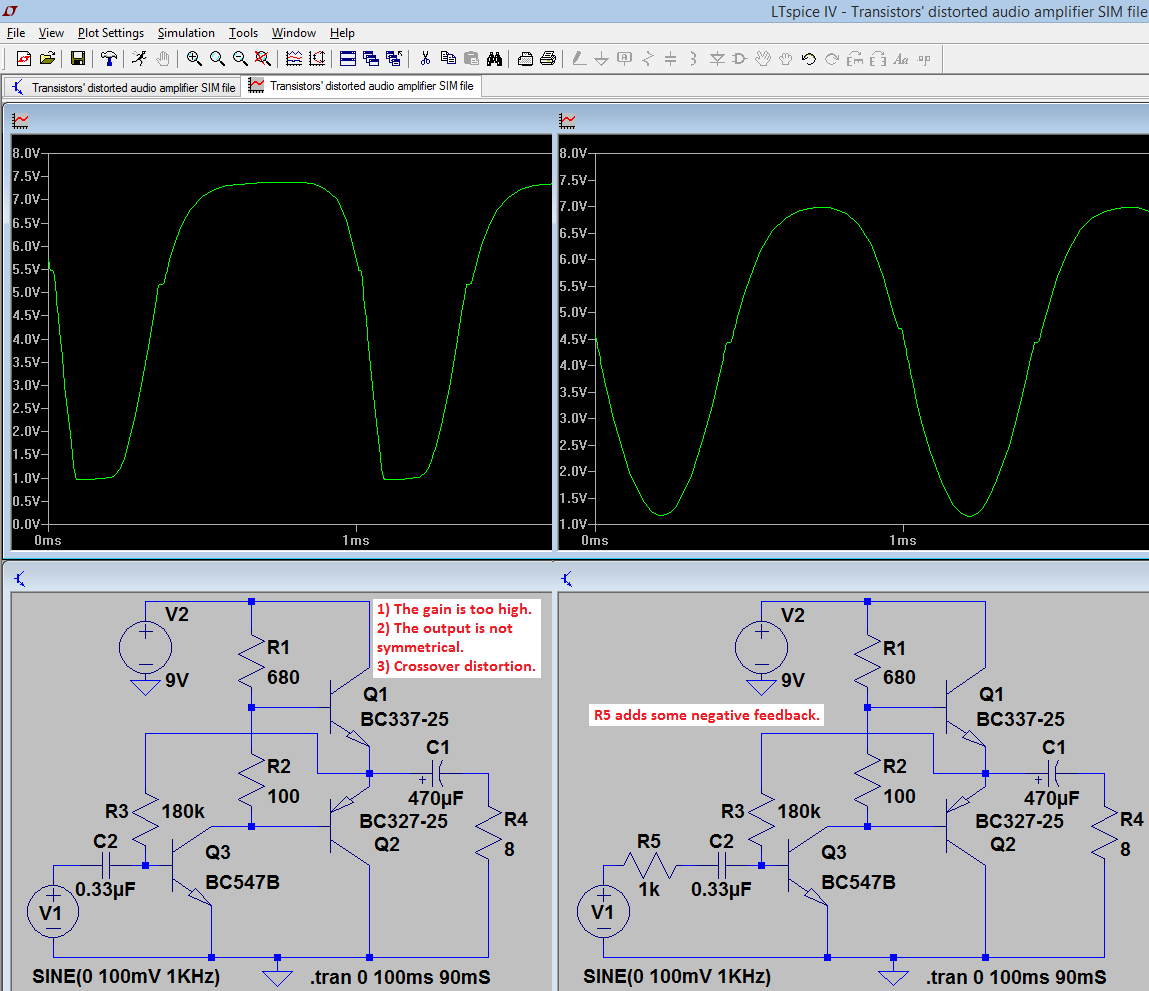1149x991 pixels.
Task: Click the '1ms' time label on right plot
Action: [x=903, y=541]
